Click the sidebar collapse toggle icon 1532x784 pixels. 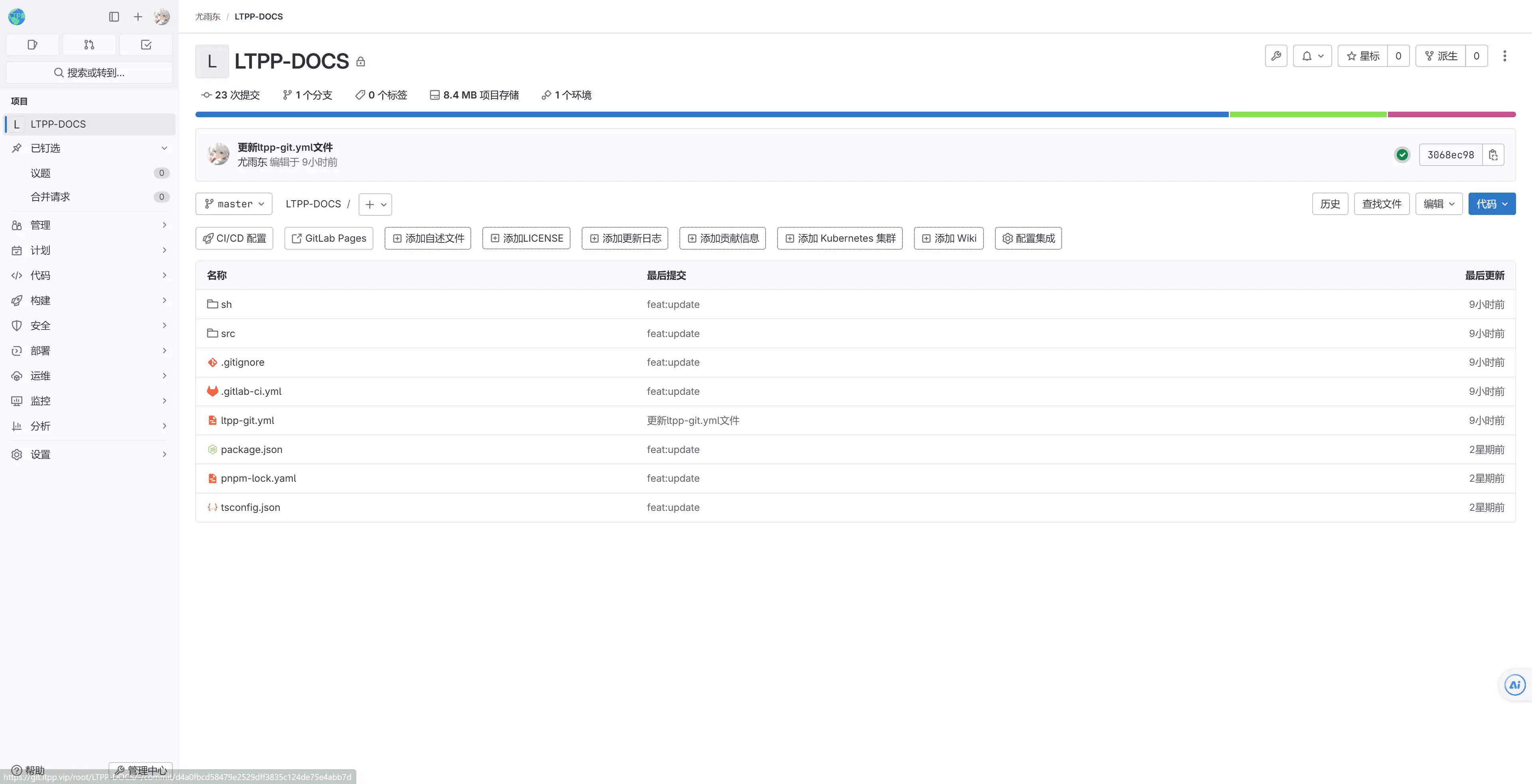(x=114, y=17)
